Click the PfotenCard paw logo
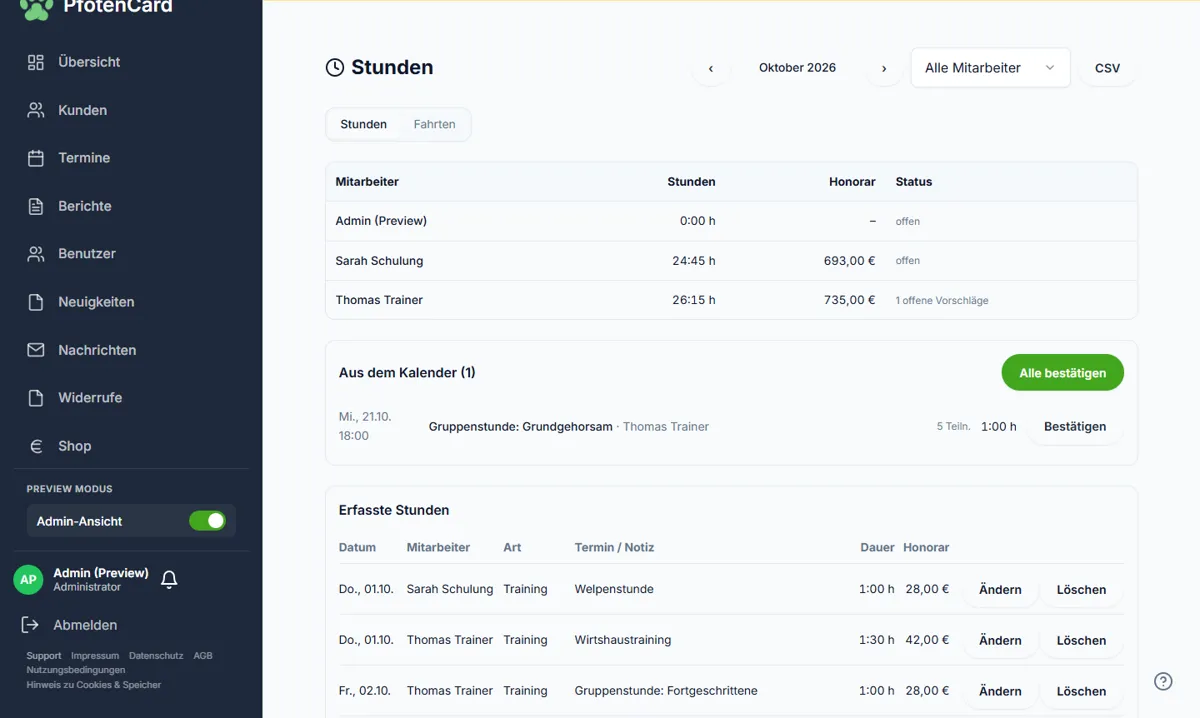The height and width of the screenshot is (718, 1200). click(x=36, y=8)
